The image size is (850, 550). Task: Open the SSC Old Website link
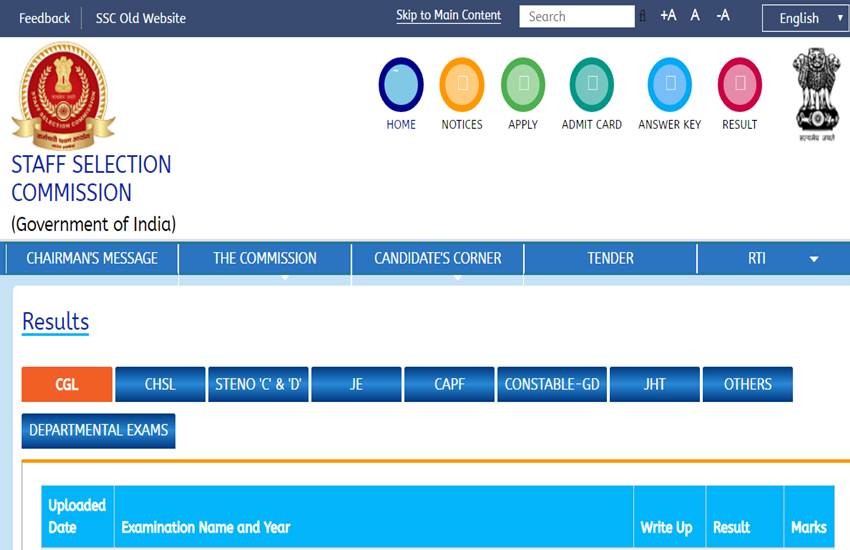coord(140,18)
